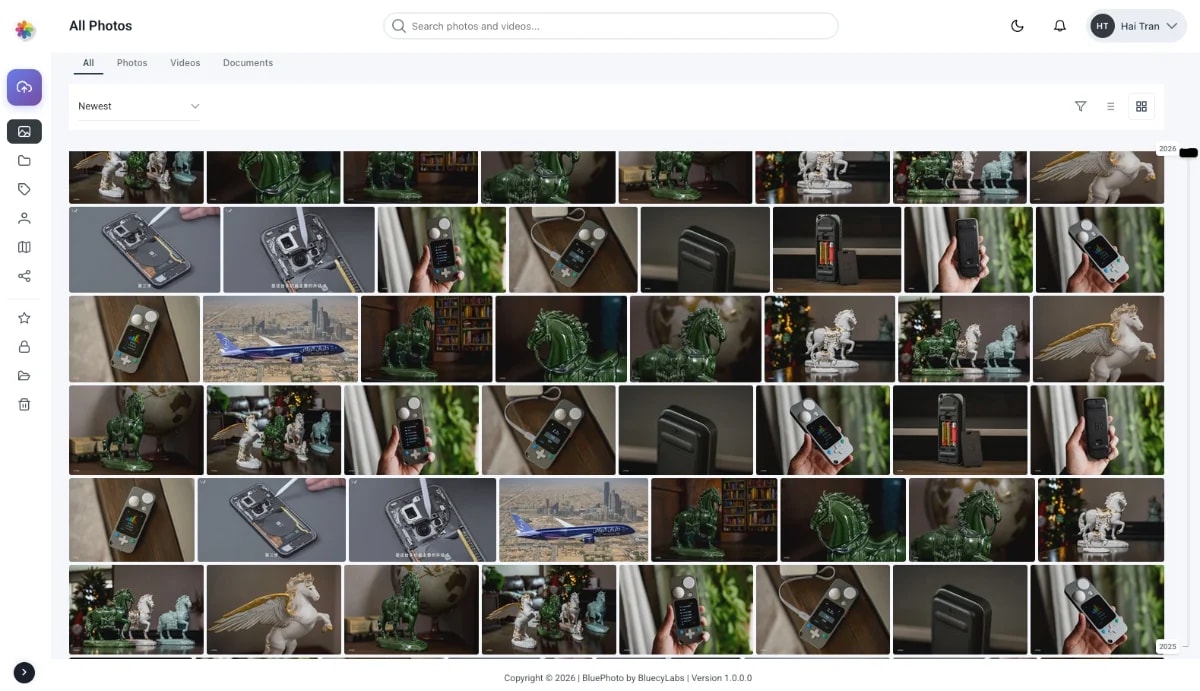This screenshot has width=1200, height=691.
Task: Select the Photos icon in sidebar
Action: 24,131
